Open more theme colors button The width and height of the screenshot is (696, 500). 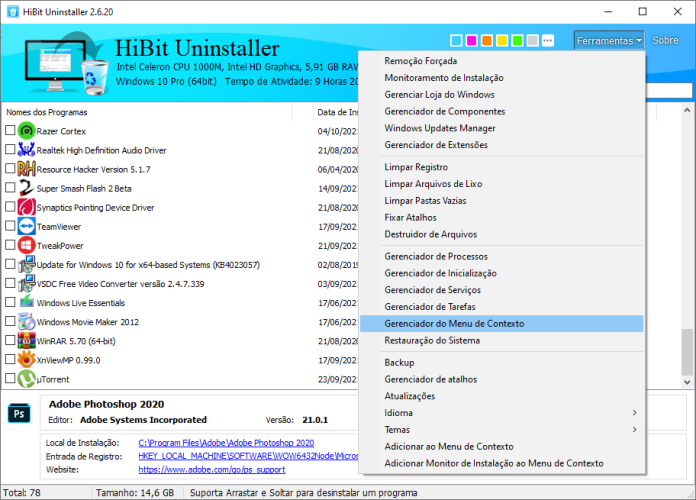click(548, 40)
